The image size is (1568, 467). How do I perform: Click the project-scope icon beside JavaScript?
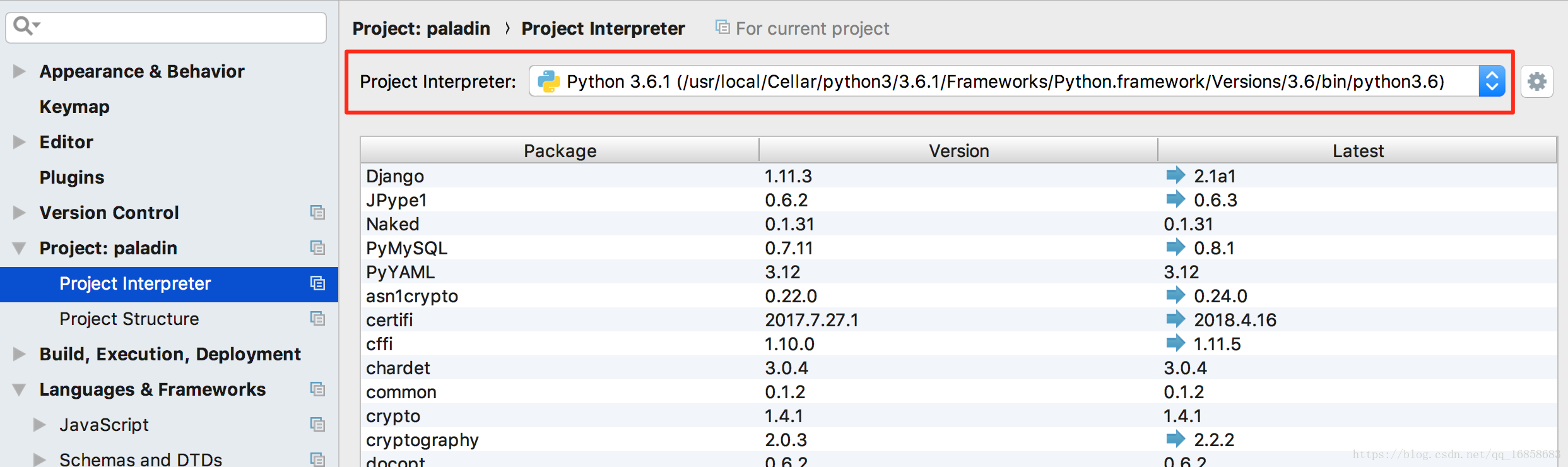pos(317,425)
